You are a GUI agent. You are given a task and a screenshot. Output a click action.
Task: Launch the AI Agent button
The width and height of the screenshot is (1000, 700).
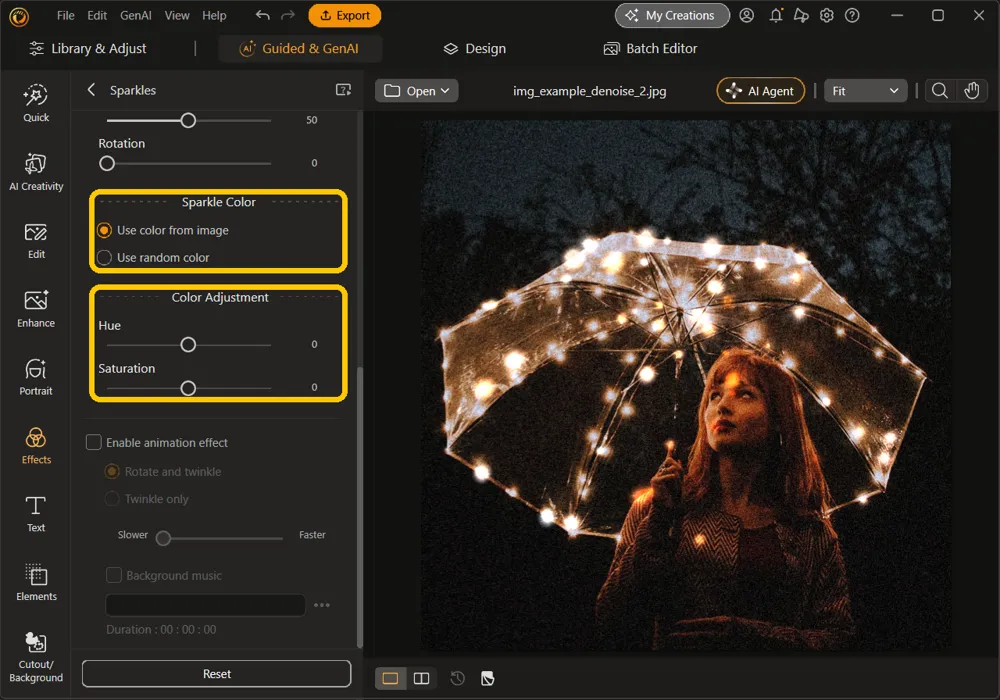761,91
